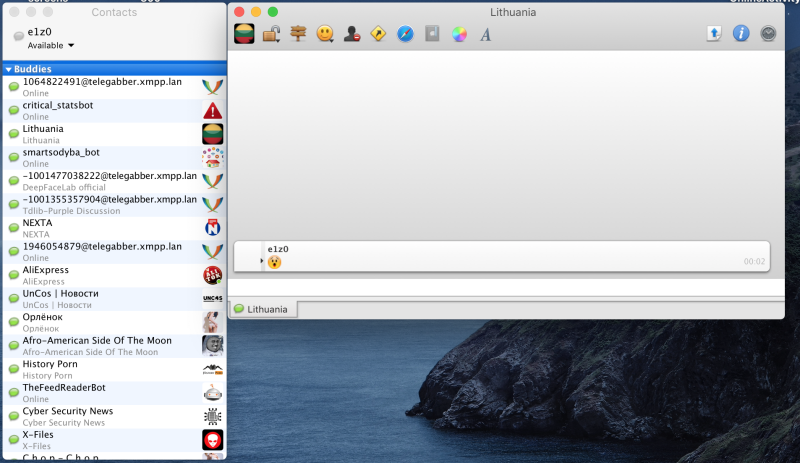Click the critical_statsbot warning triangle avatar

click(213, 111)
